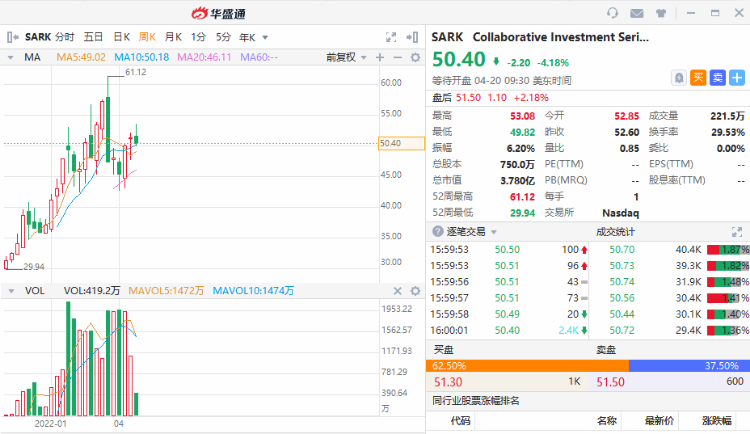Click the 同行业股票涨幅排名 section heading
This screenshot has height=434, width=750.
pos(476,401)
